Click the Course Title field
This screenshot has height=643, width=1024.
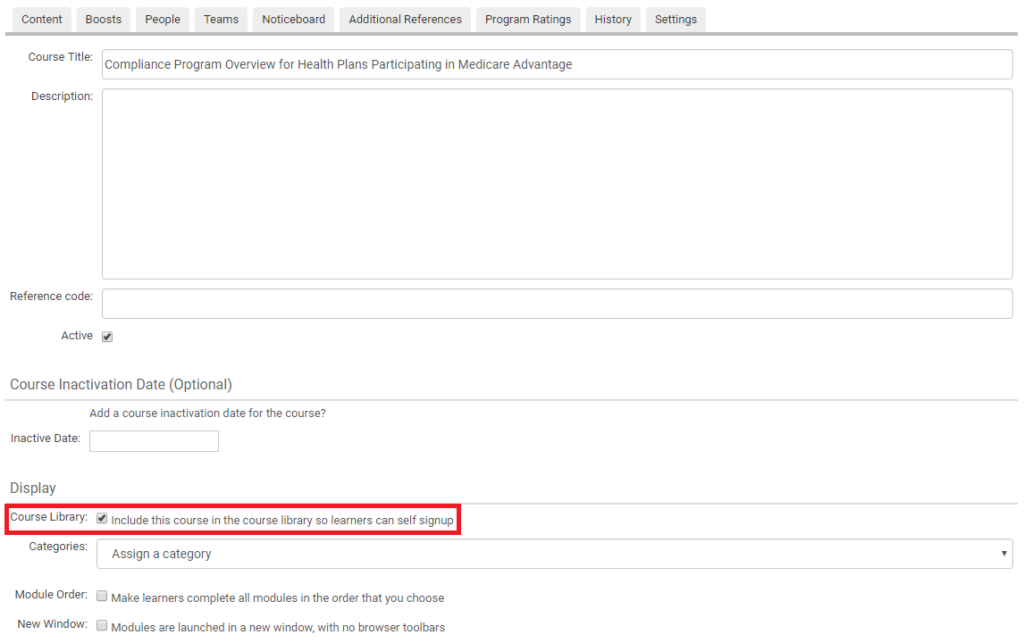coord(555,64)
